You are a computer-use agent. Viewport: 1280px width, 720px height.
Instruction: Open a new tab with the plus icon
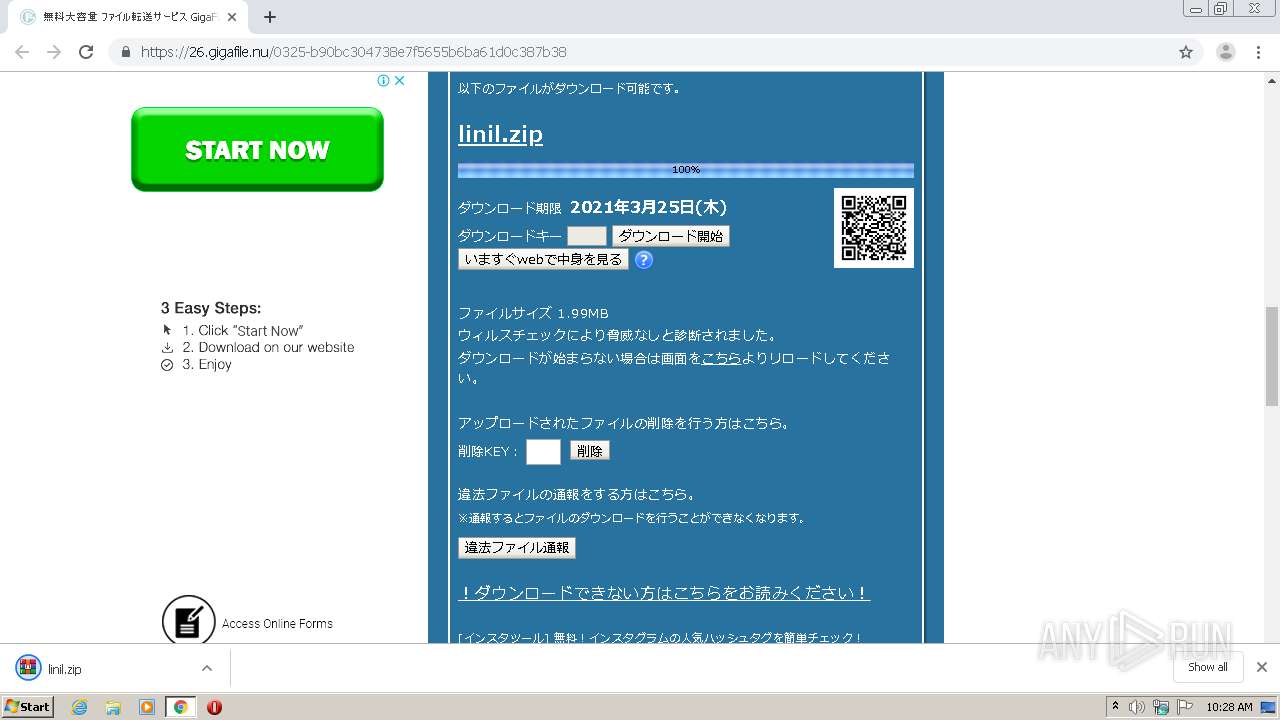click(270, 17)
